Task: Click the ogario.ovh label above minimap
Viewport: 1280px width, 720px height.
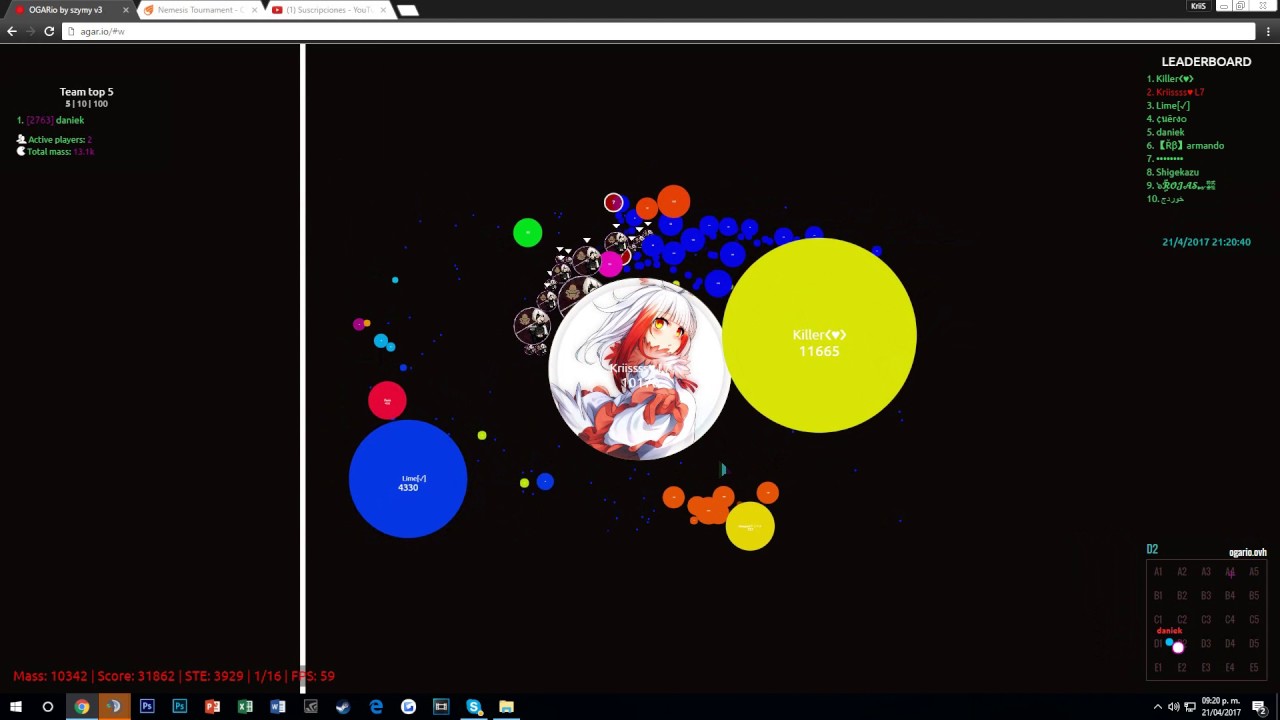Action: (x=1247, y=553)
